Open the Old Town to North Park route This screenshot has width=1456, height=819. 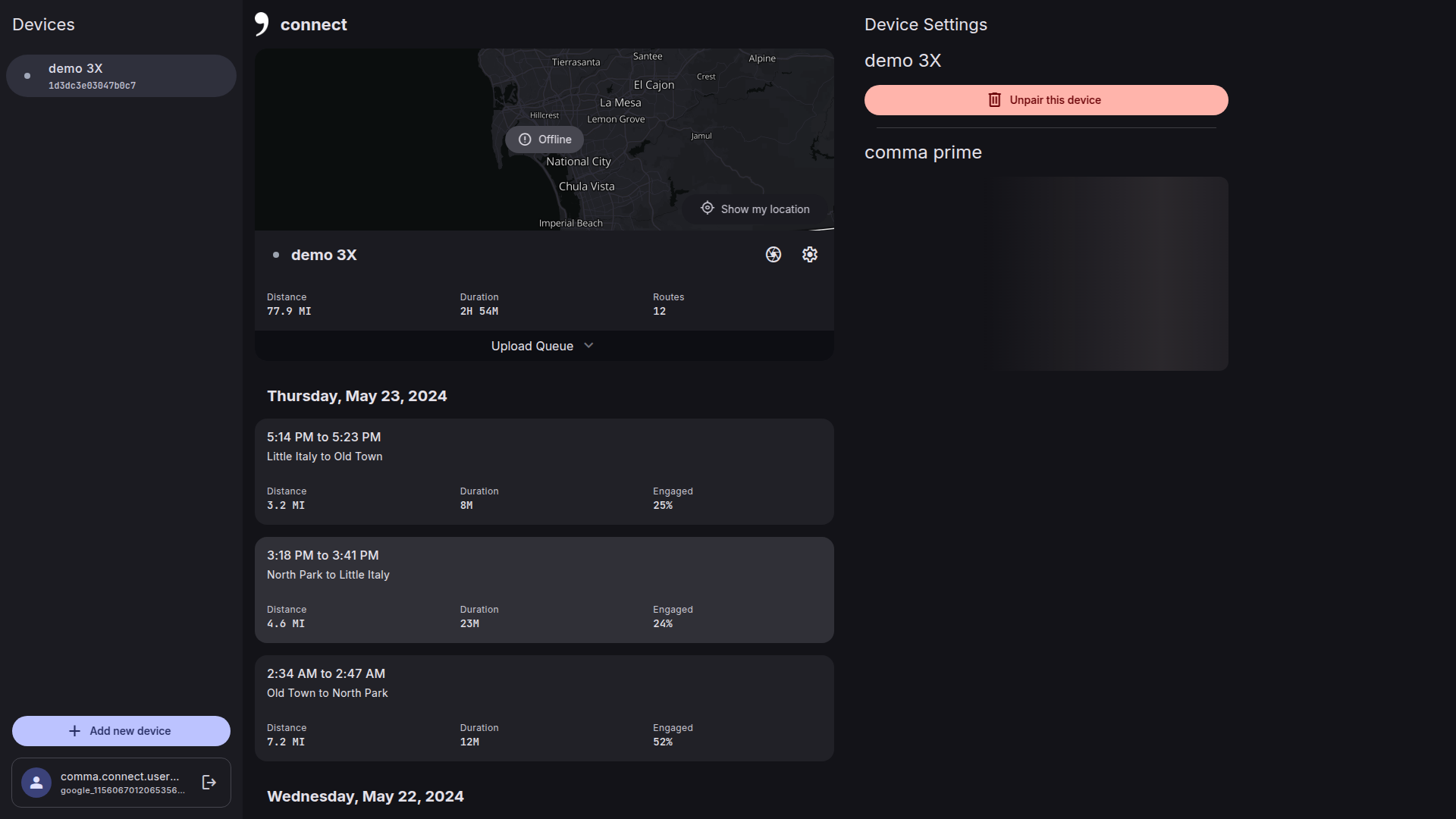click(544, 708)
